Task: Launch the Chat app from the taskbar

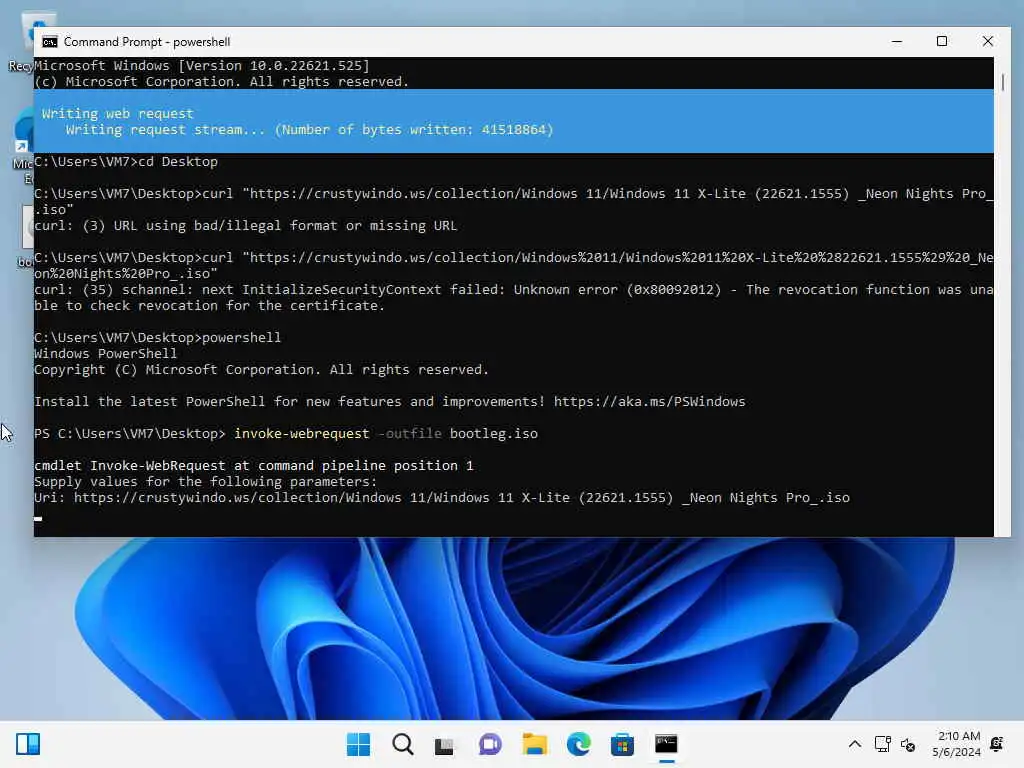Action: pyautogui.click(x=490, y=744)
